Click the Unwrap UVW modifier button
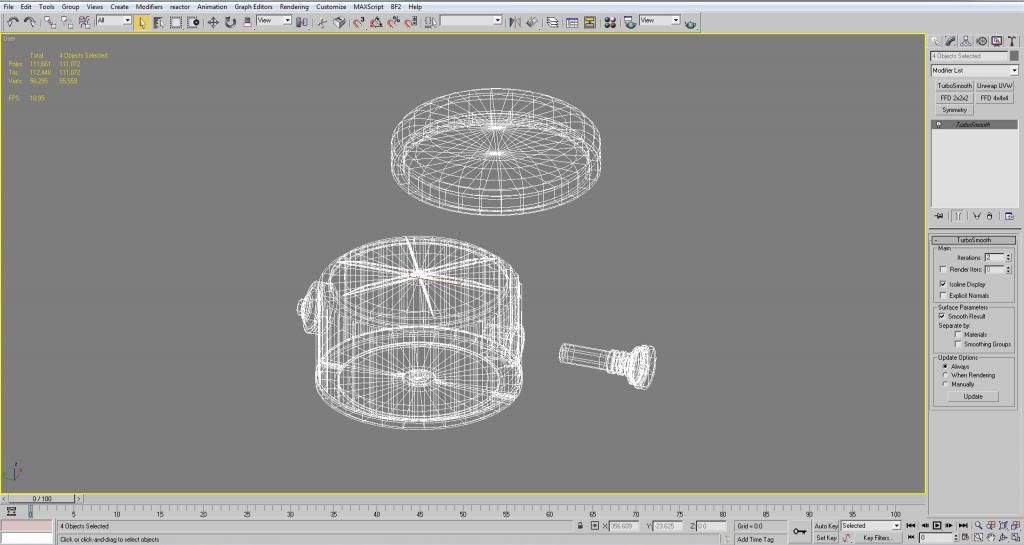The width and height of the screenshot is (1024, 545). tap(995, 86)
